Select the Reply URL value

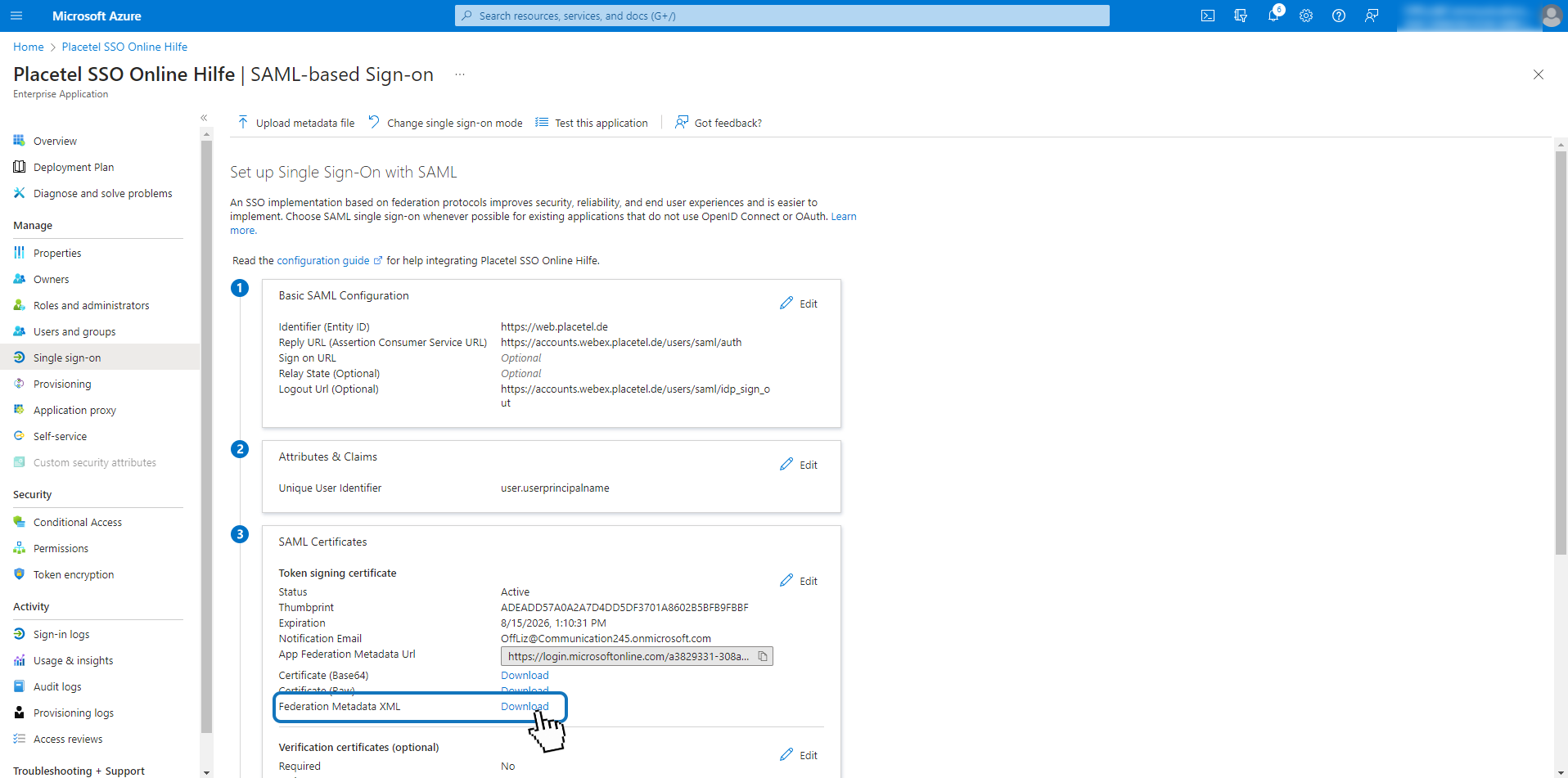pos(621,342)
